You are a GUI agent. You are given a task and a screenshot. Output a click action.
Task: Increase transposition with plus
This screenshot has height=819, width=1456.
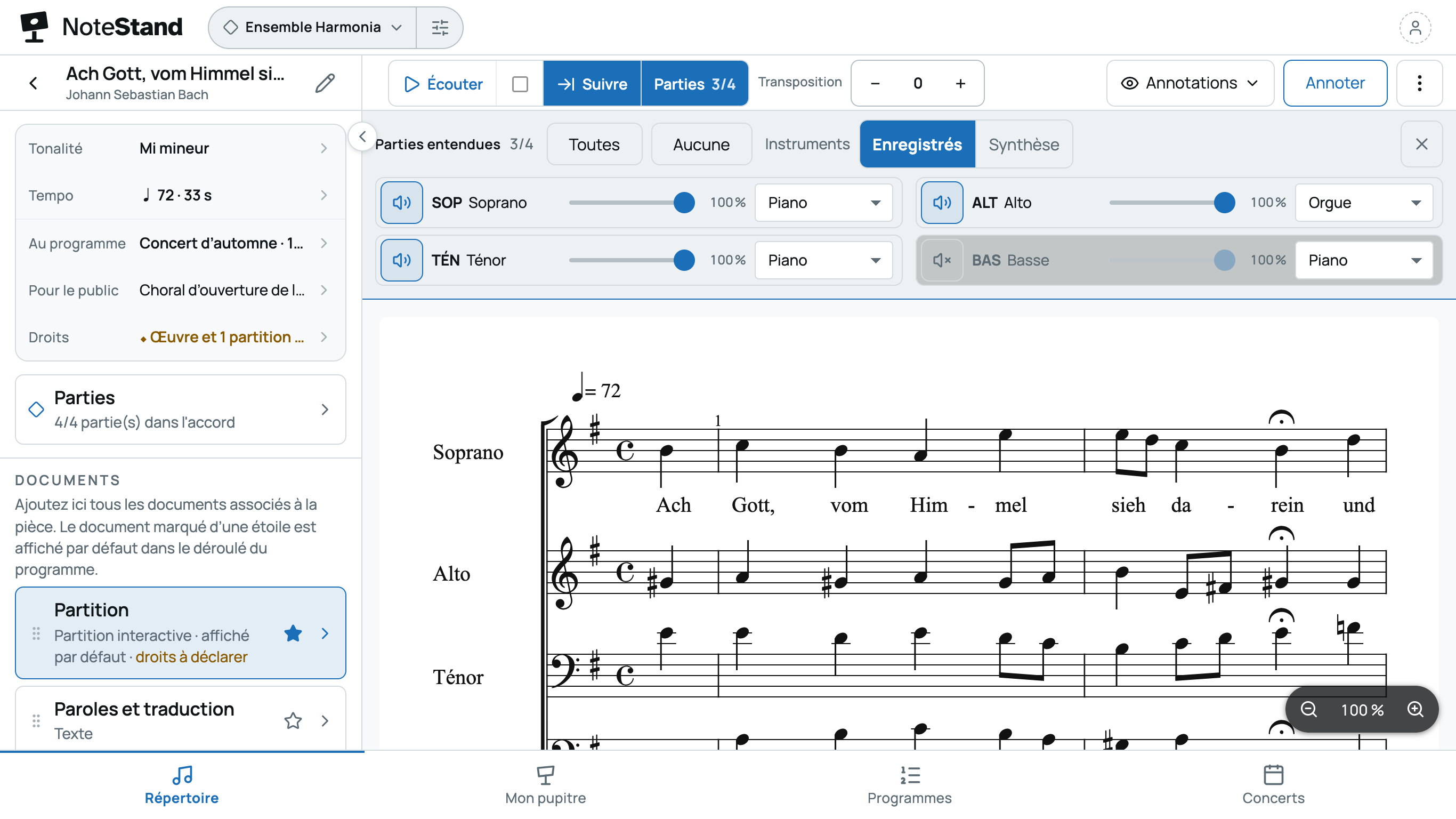pos(960,84)
